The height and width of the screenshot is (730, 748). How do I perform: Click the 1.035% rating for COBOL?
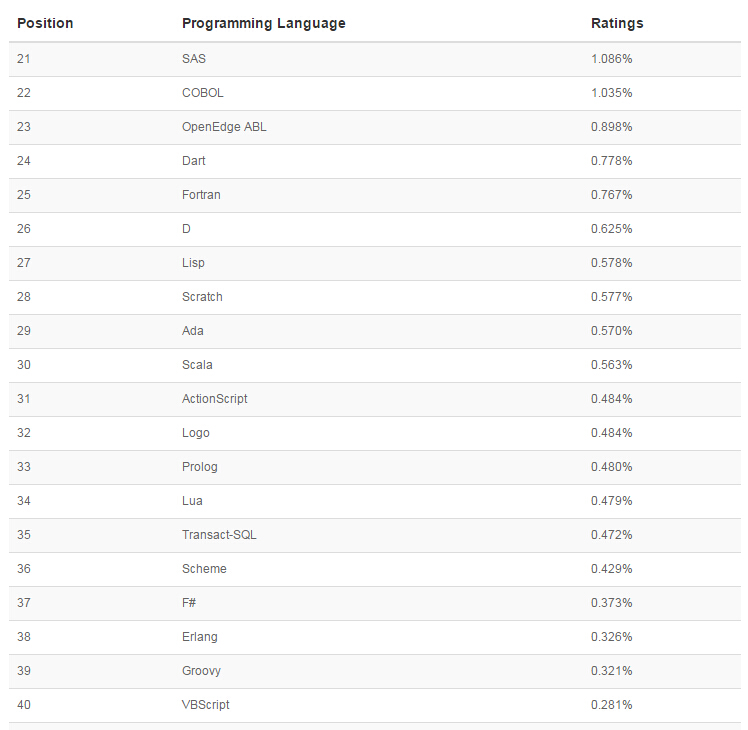tap(611, 93)
